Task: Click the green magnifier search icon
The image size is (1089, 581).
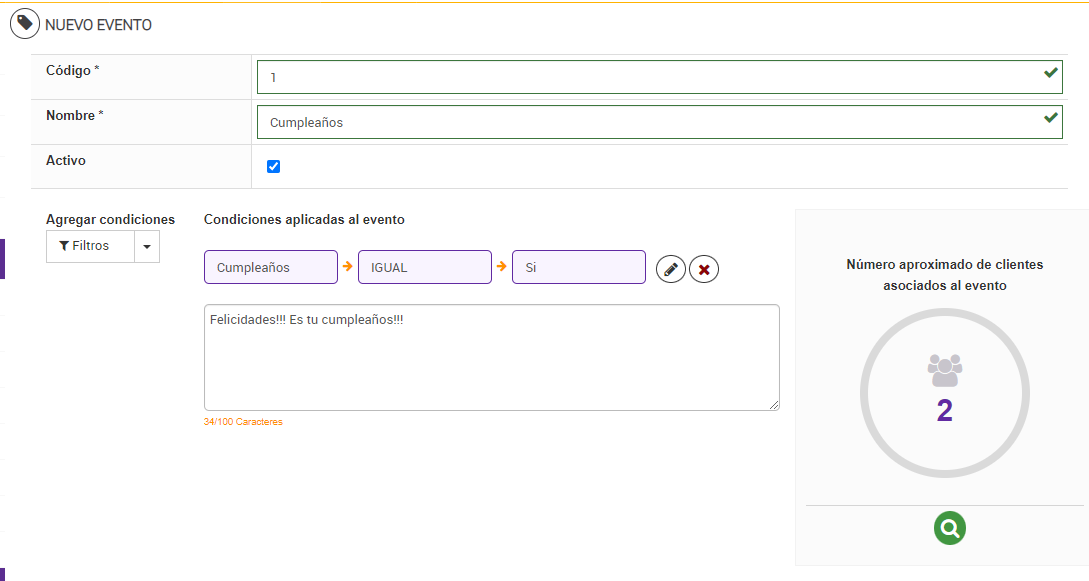Action: tap(950, 528)
